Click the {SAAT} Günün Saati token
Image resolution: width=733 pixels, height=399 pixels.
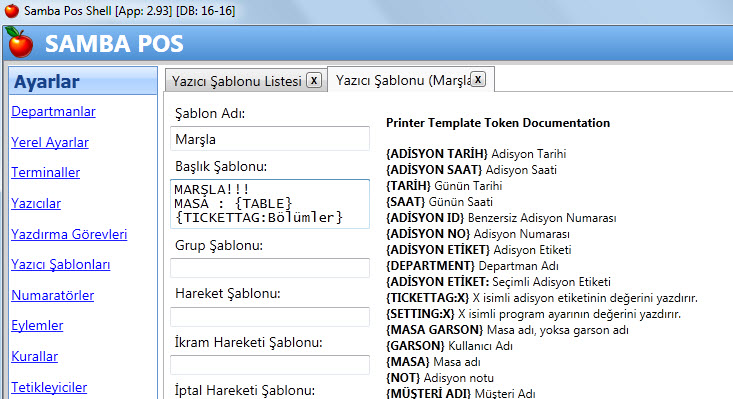[439, 202]
